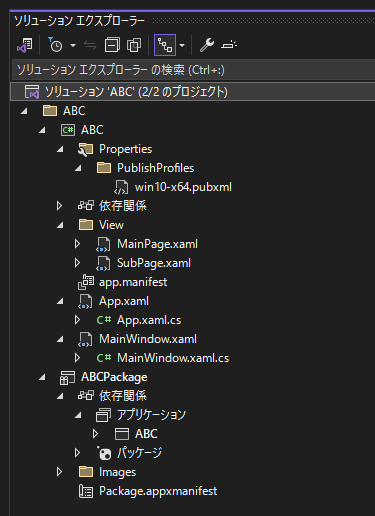Click the Properties wrench folder icon

[x=86, y=149]
